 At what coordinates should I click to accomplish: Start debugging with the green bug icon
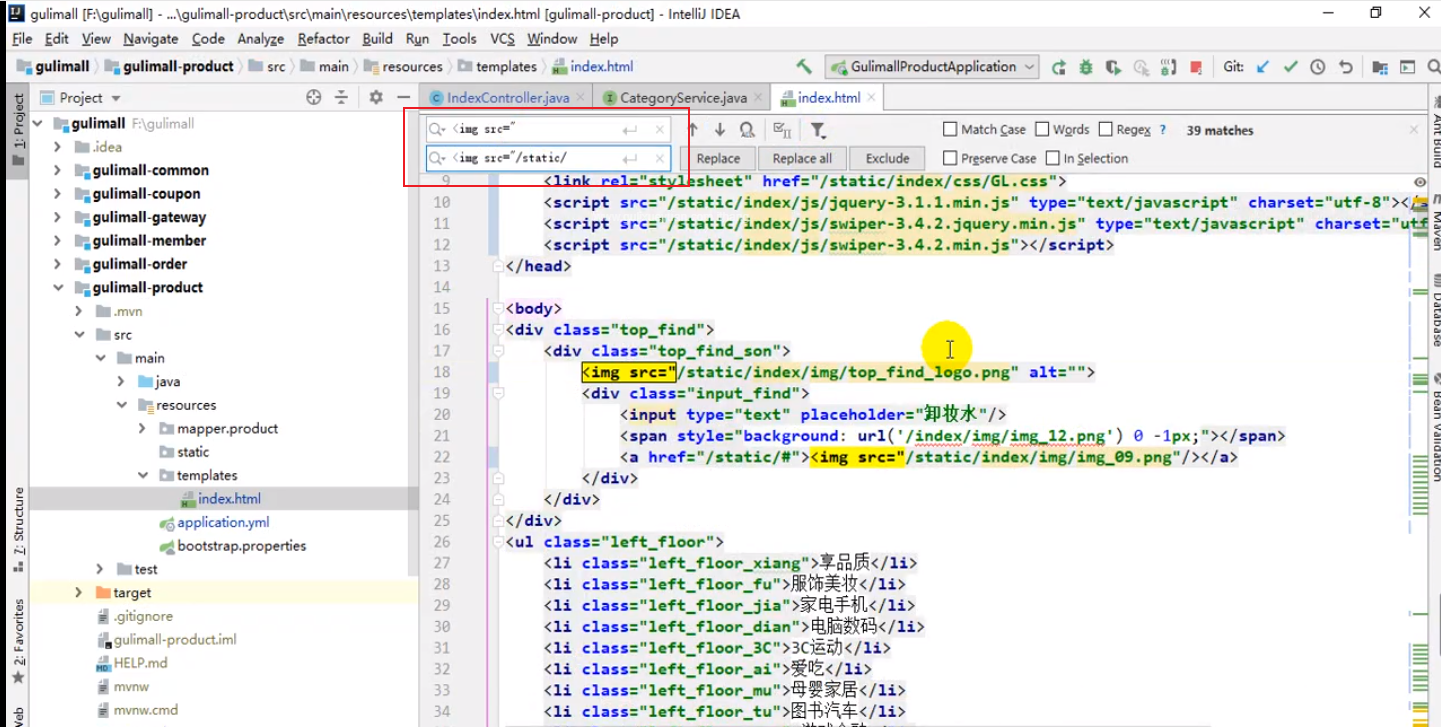pos(1086,67)
